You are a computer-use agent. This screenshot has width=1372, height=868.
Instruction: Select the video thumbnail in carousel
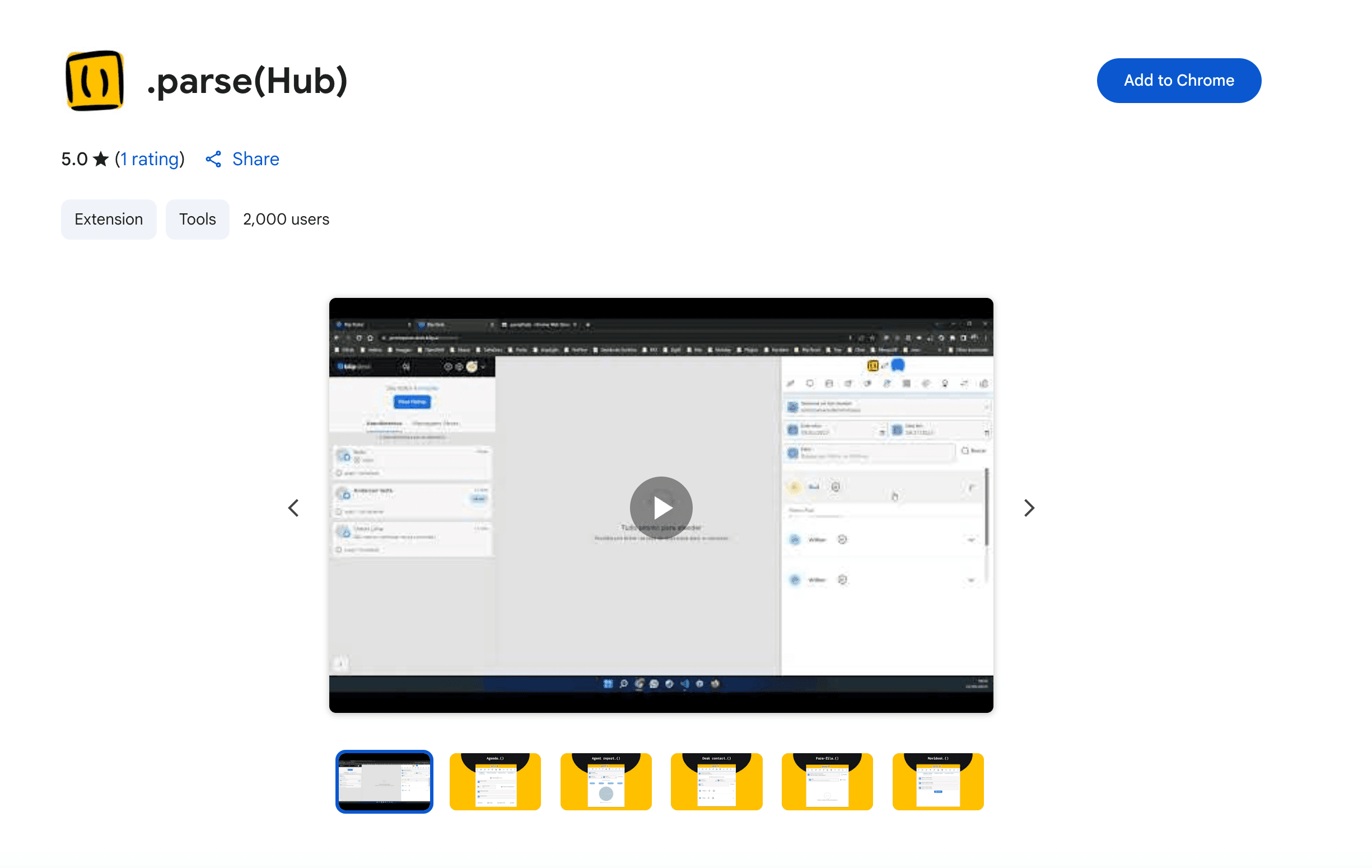[x=384, y=781]
